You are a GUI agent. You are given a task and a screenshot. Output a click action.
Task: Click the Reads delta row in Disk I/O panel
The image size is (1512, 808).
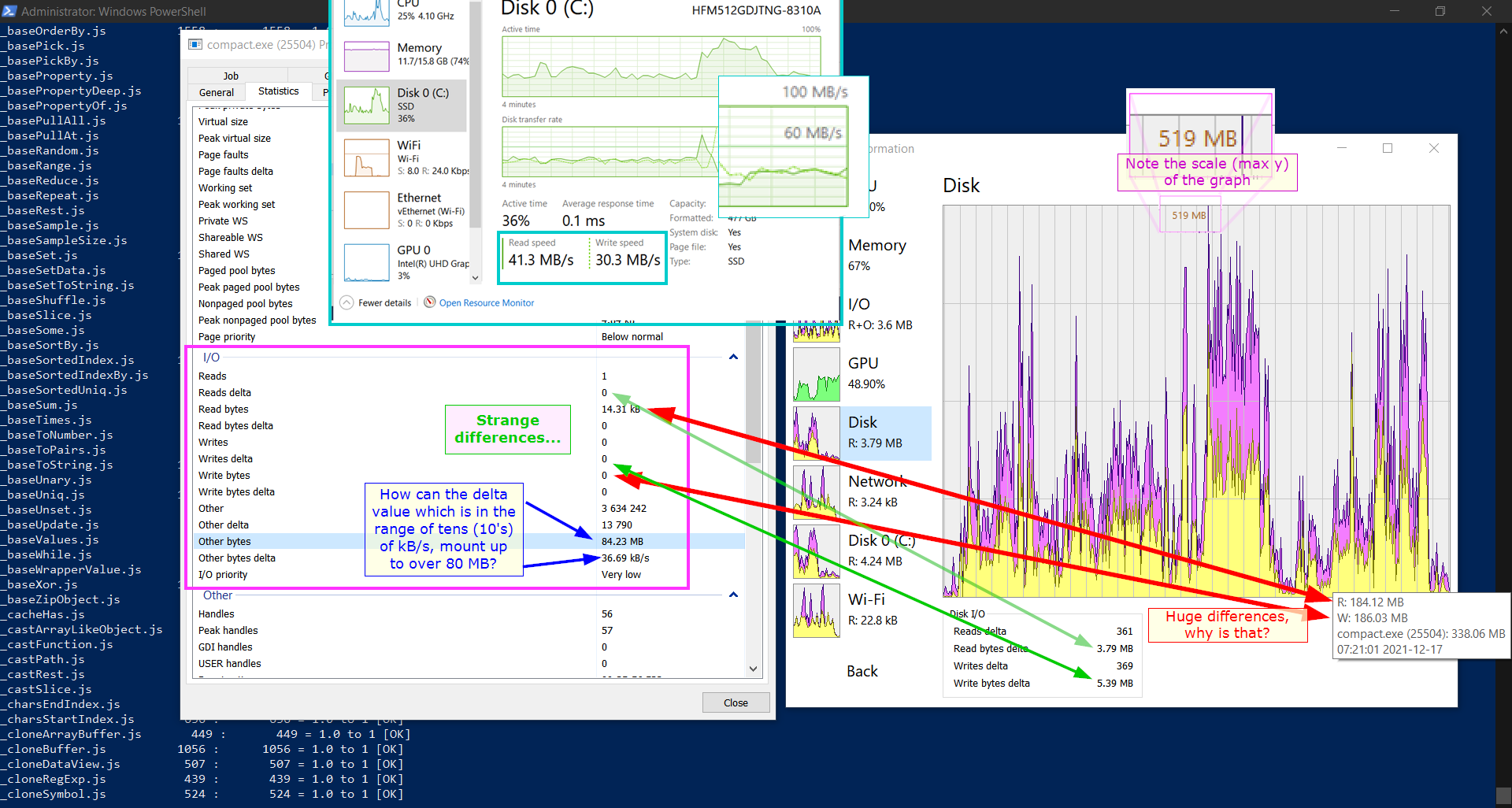click(x=1043, y=631)
